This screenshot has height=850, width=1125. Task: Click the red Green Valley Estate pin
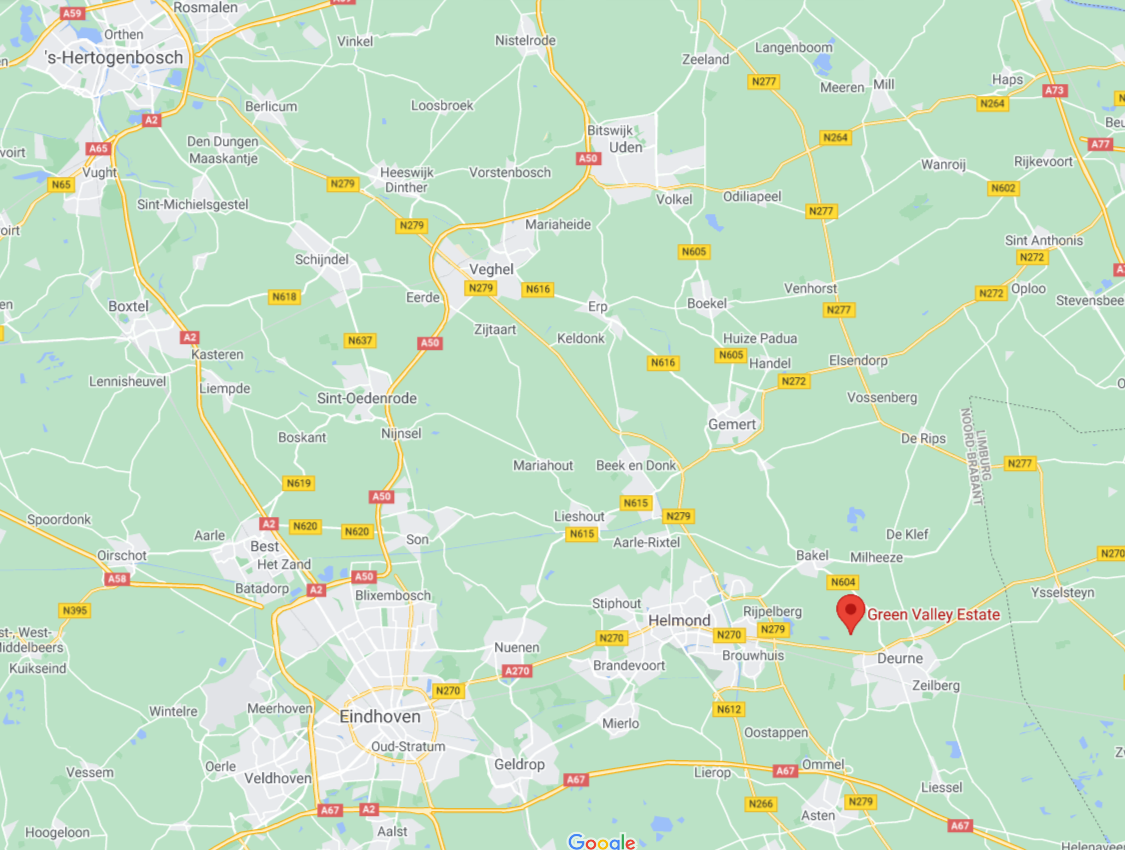(x=851, y=614)
